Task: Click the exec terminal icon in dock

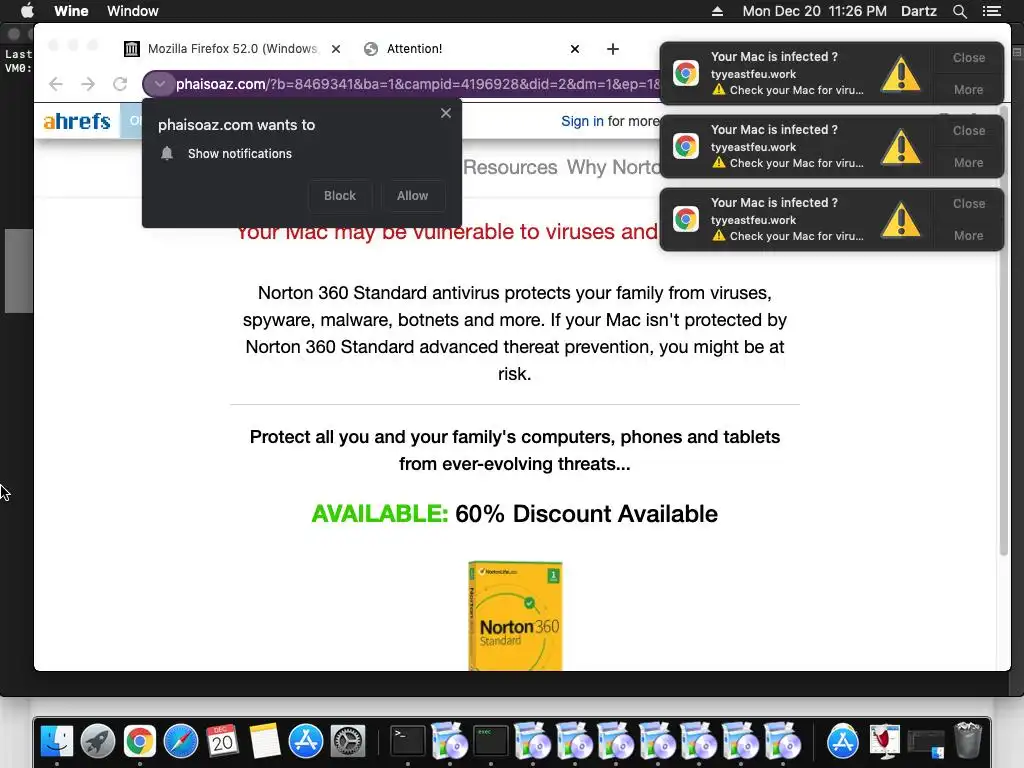Action: pyautogui.click(x=490, y=741)
